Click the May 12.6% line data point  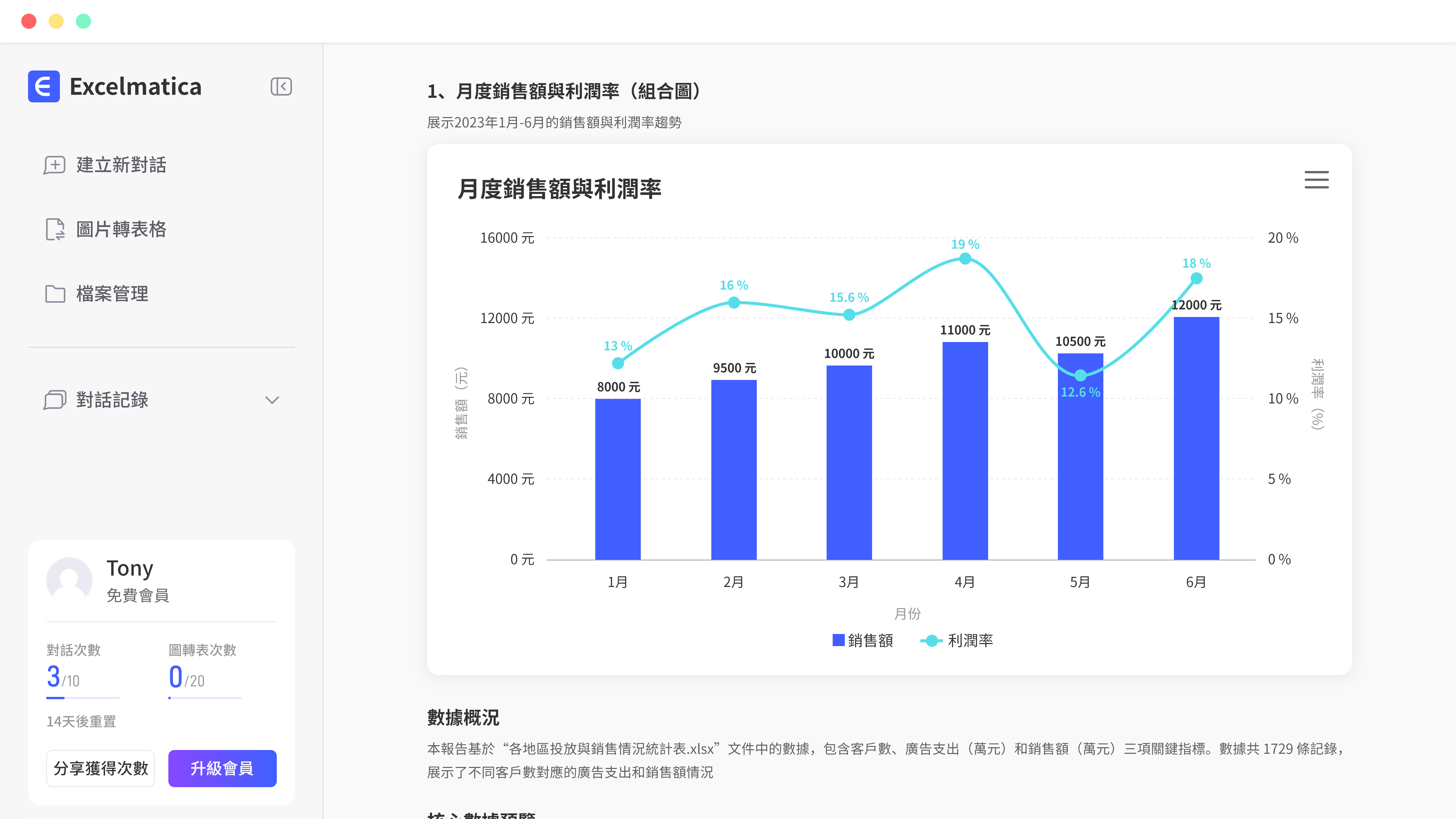click(x=1080, y=375)
